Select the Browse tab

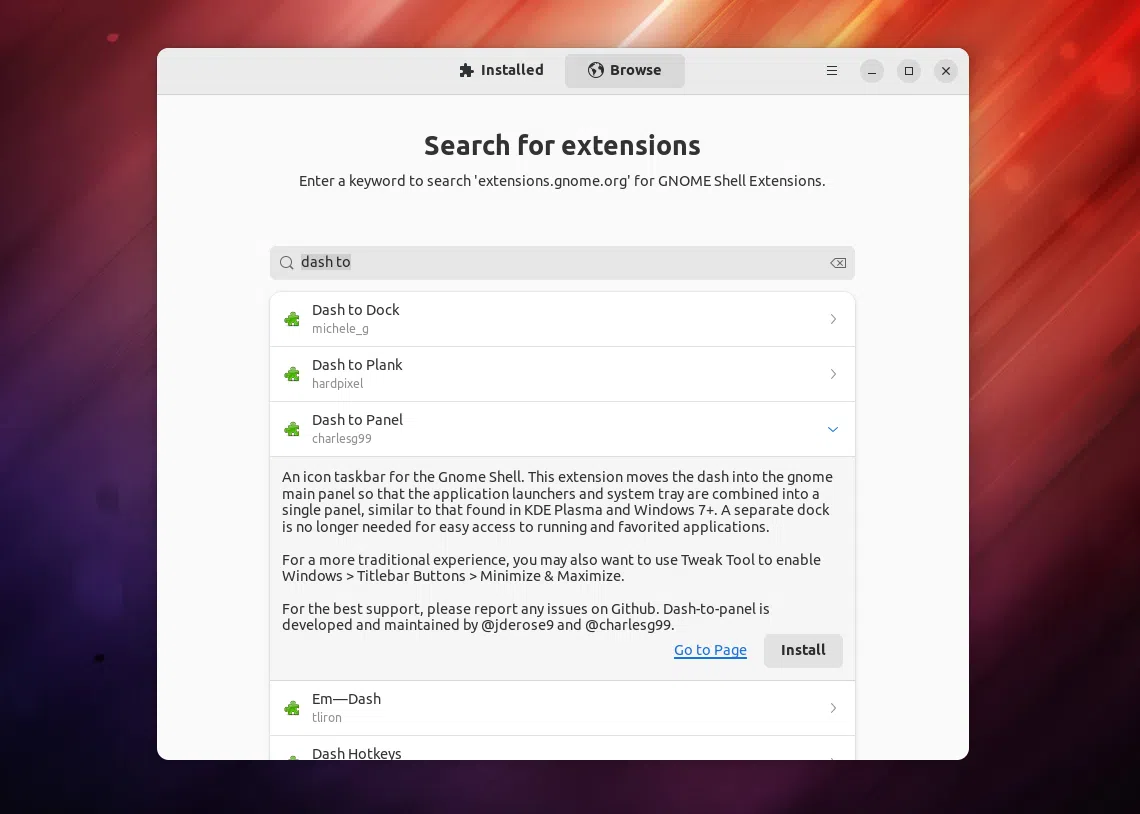pyautogui.click(x=625, y=70)
